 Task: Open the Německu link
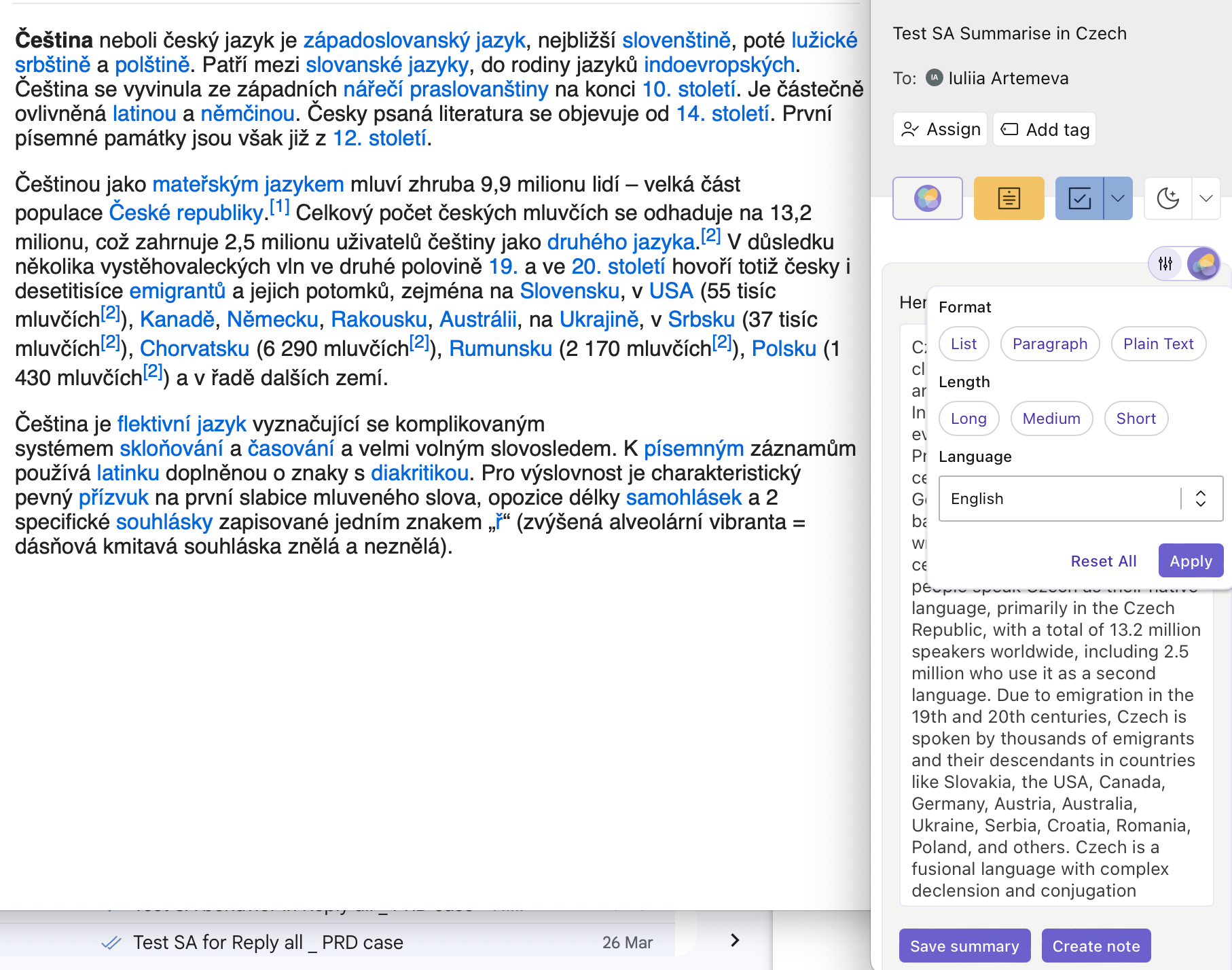(272, 319)
